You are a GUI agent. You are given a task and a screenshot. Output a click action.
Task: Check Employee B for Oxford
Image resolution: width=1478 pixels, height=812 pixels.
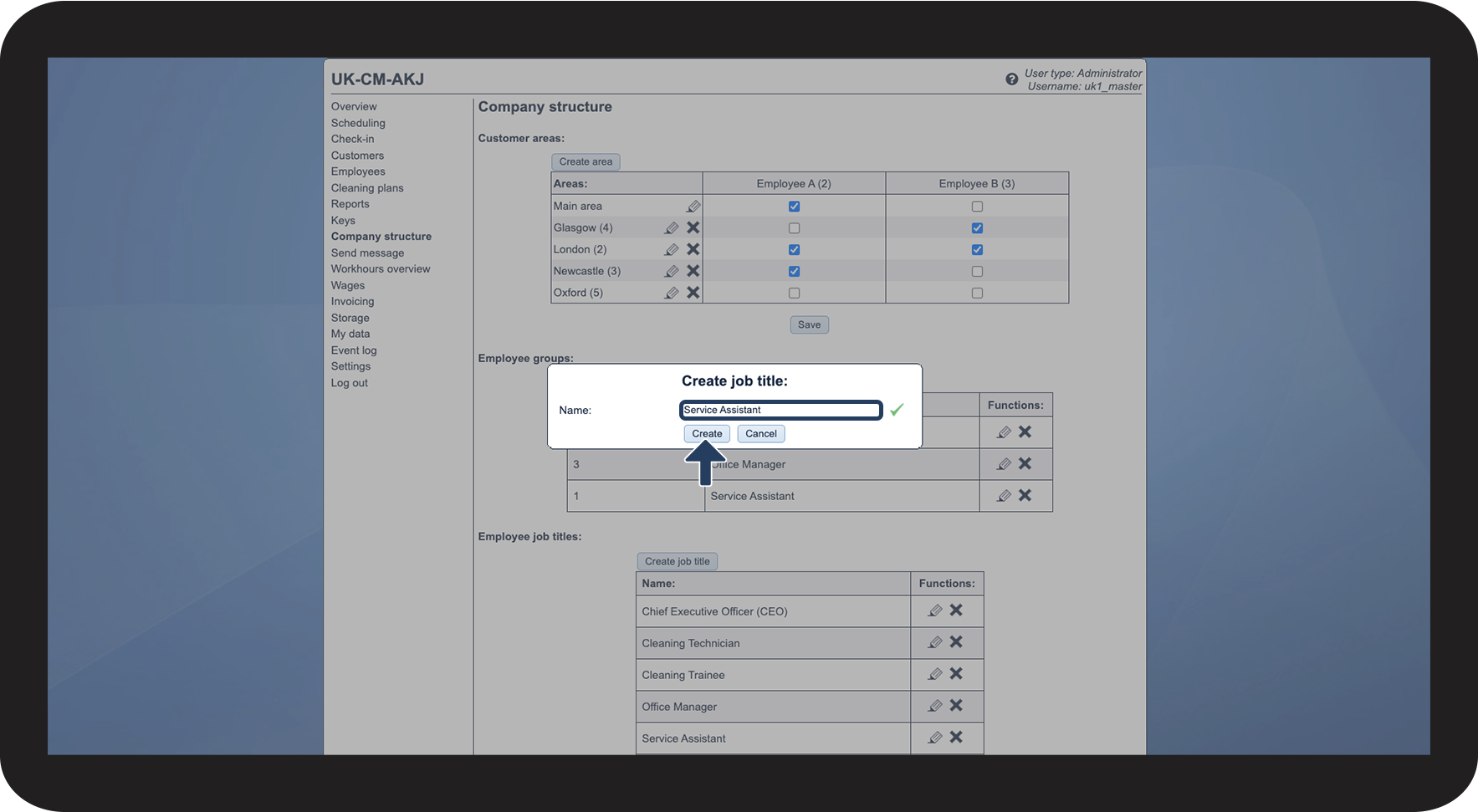[x=977, y=294]
